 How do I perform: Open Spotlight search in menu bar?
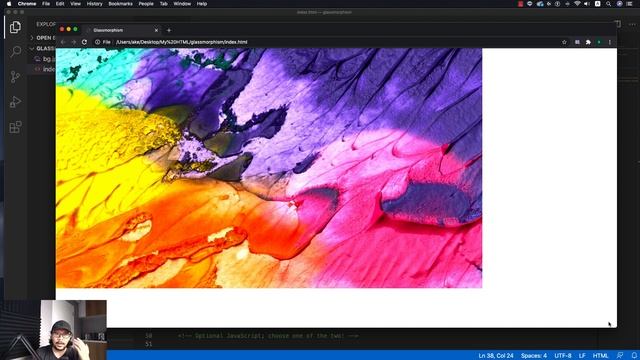coord(609,4)
